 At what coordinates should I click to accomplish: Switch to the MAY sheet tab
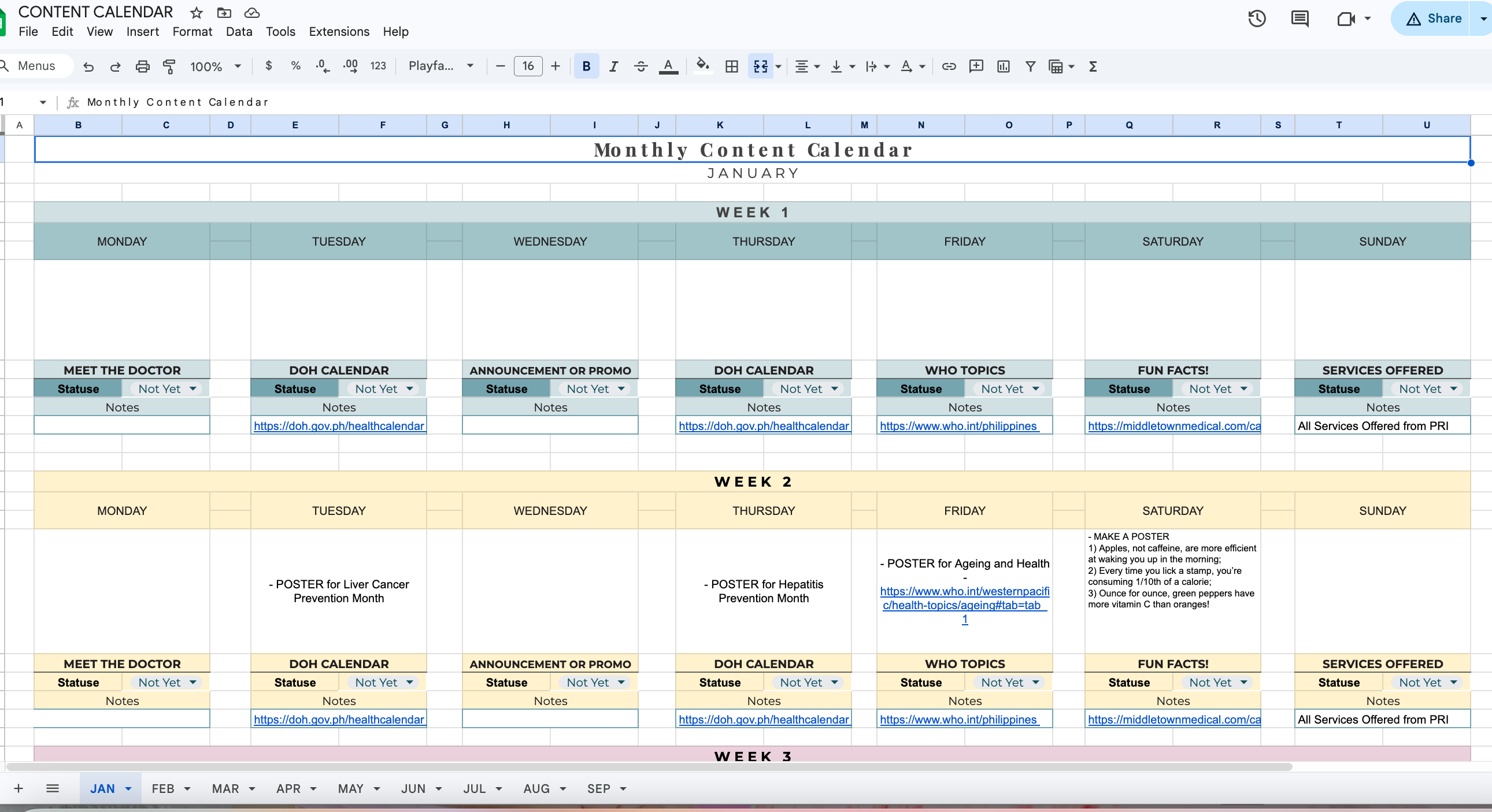(x=350, y=788)
